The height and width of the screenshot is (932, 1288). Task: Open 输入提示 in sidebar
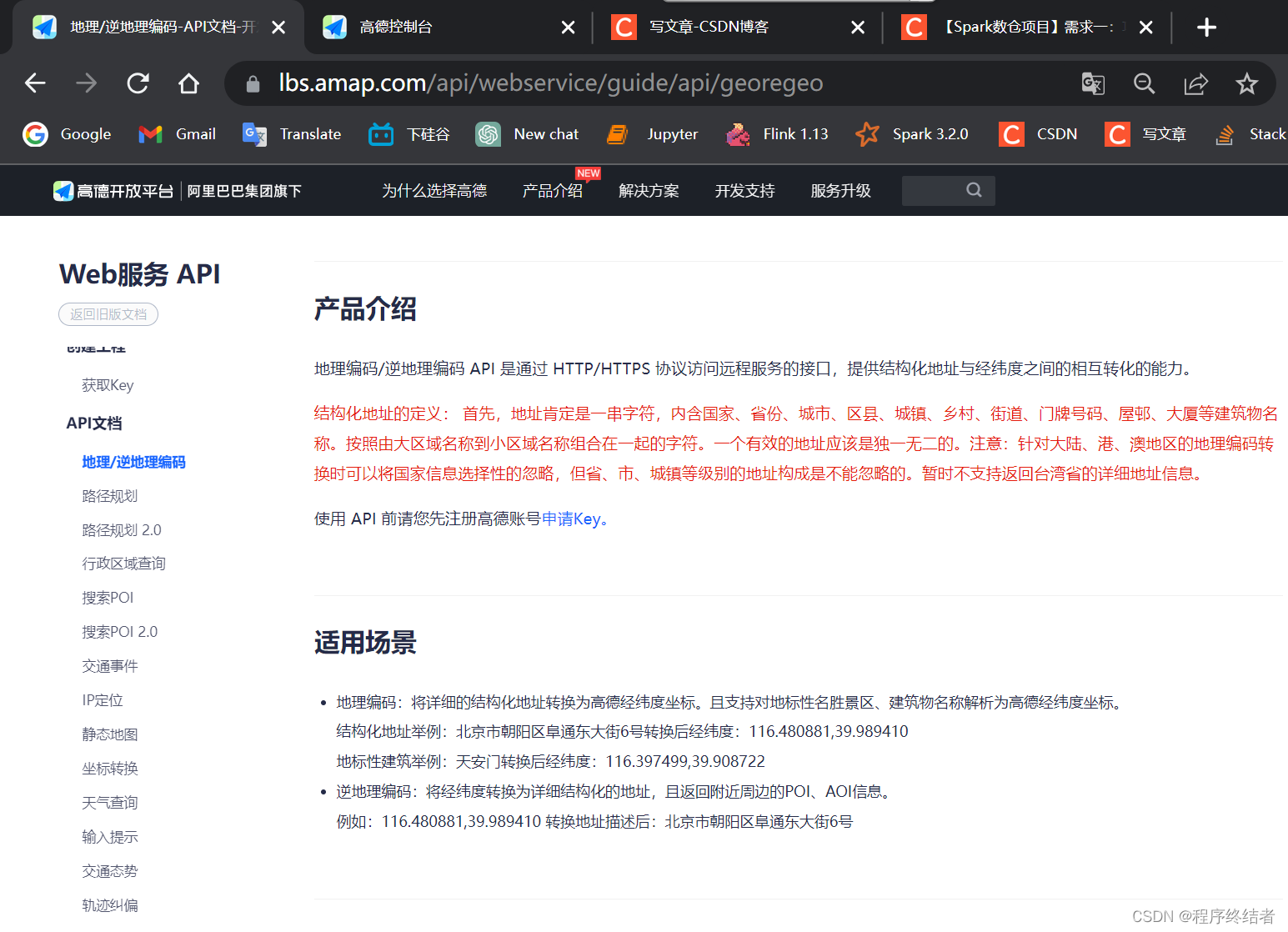point(109,837)
